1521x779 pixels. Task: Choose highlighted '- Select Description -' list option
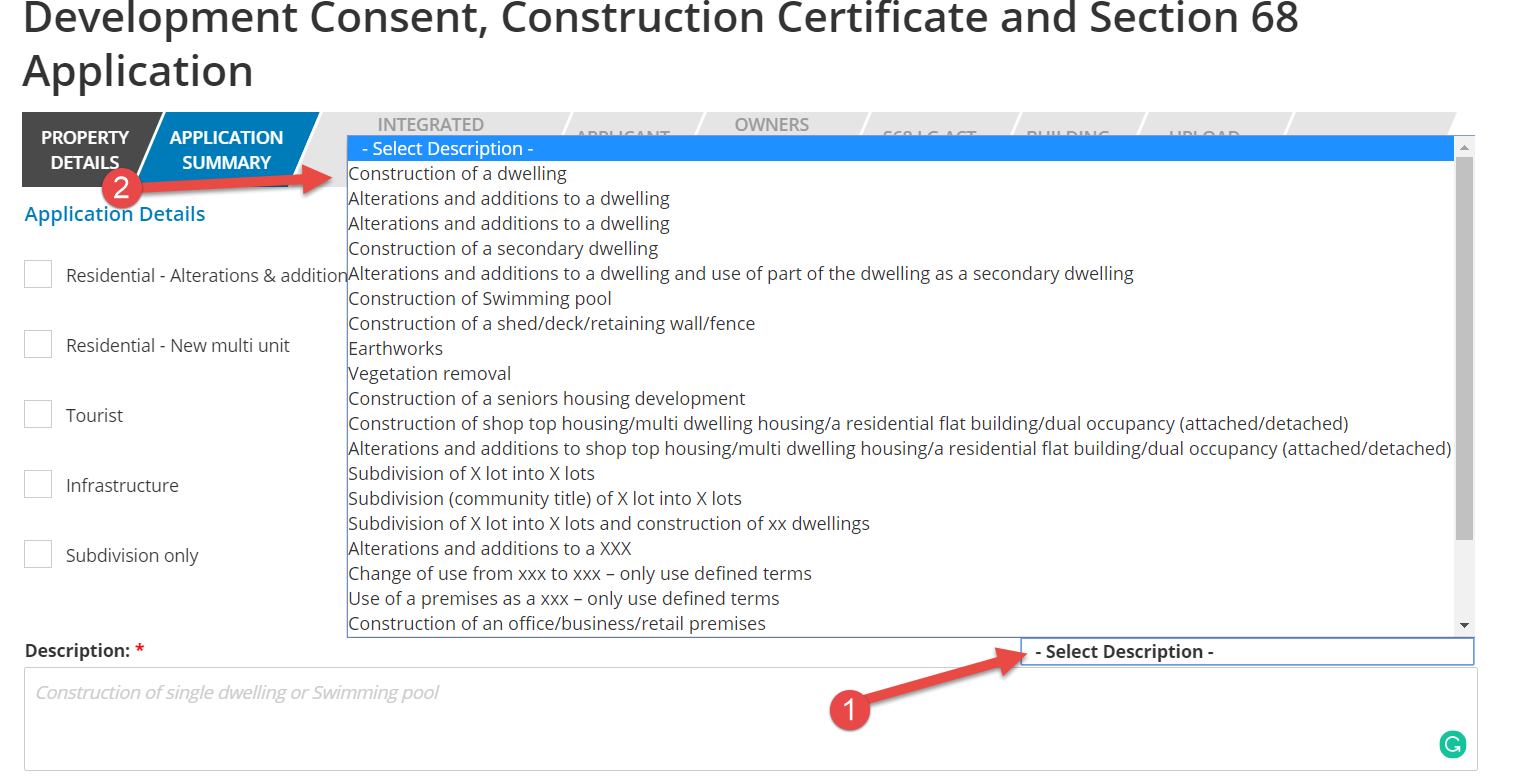901,149
